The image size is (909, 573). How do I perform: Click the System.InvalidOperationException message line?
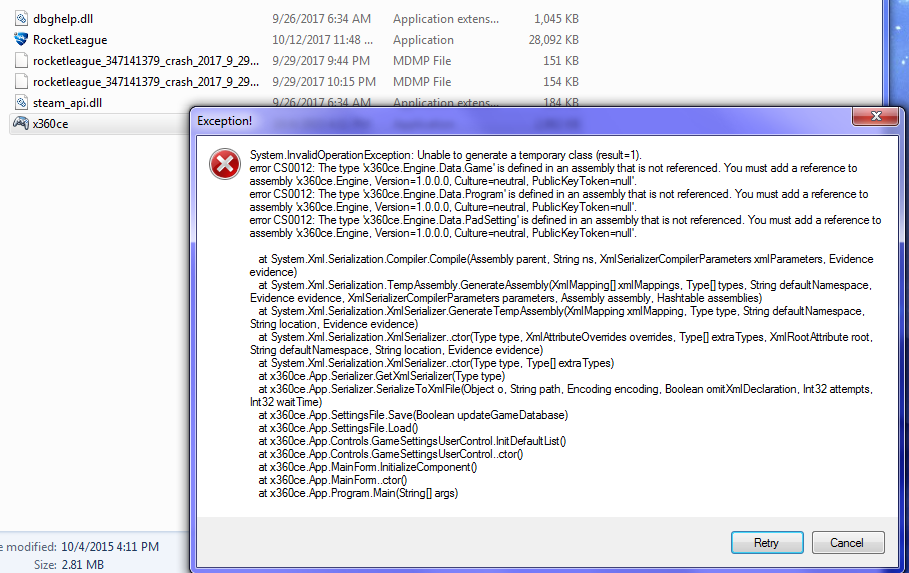click(x=446, y=155)
